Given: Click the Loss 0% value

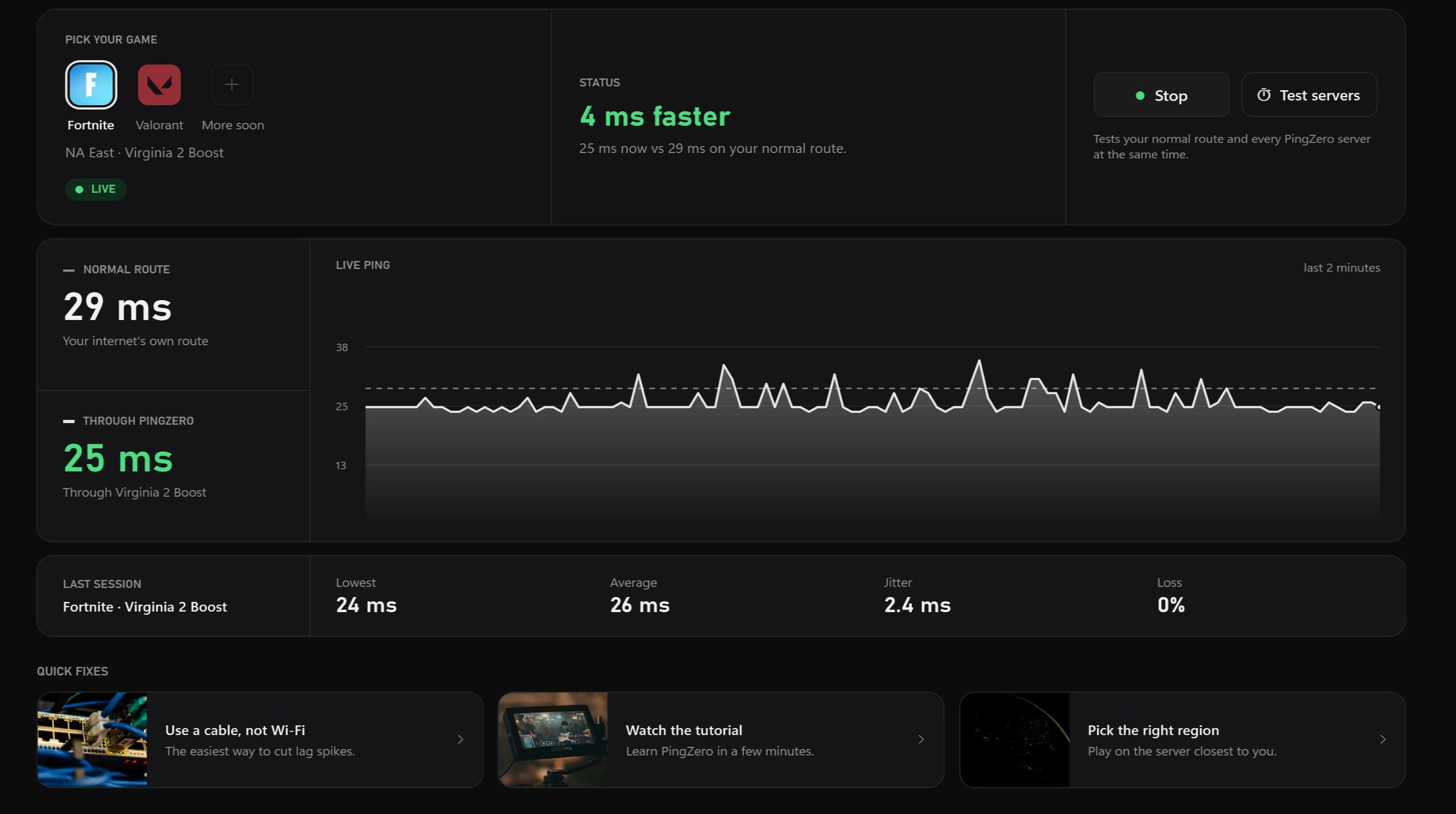Looking at the screenshot, I should tap(1171, 605).
